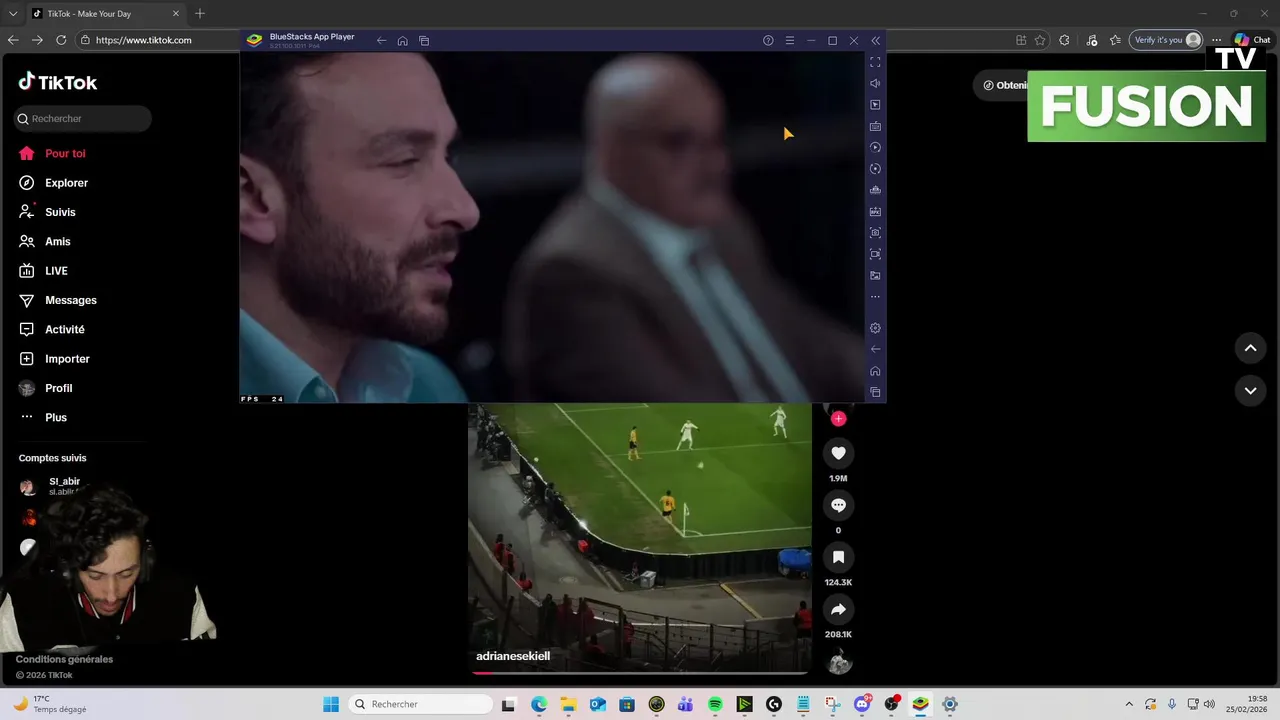
Task: Show more BlueStacks sidebar tools (three dots)
Action: pyautogui.click(x=875, y=297)
